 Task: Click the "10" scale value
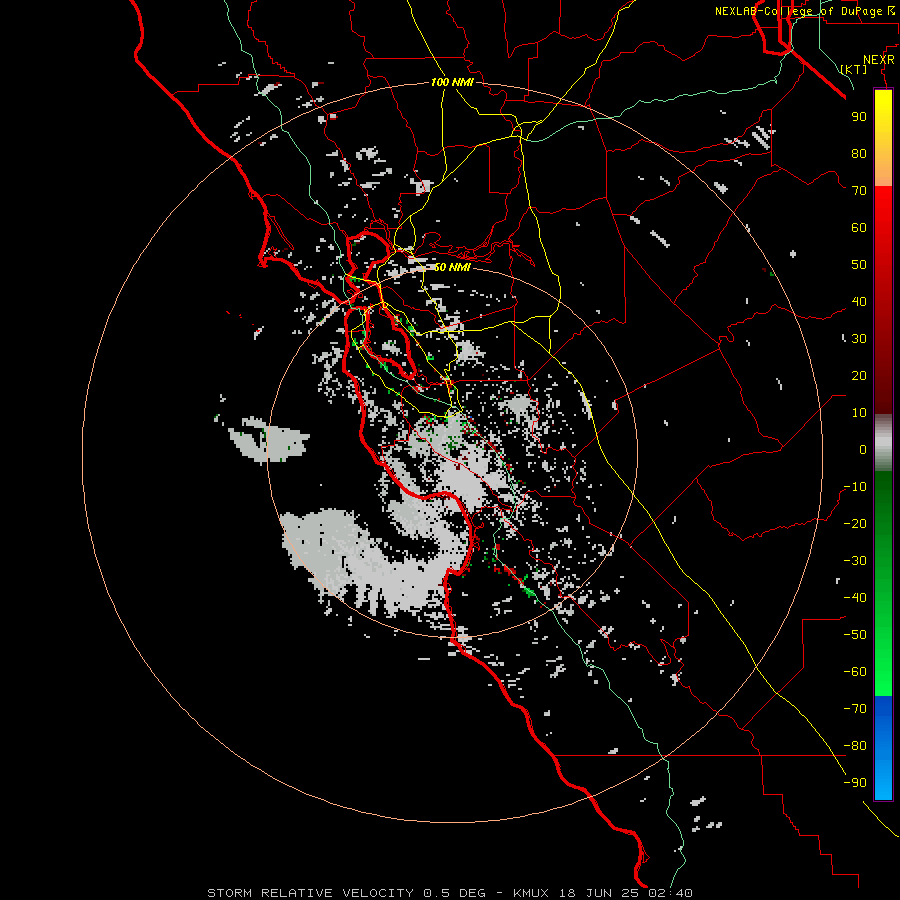pyautogui.click(x=859, y=413)
